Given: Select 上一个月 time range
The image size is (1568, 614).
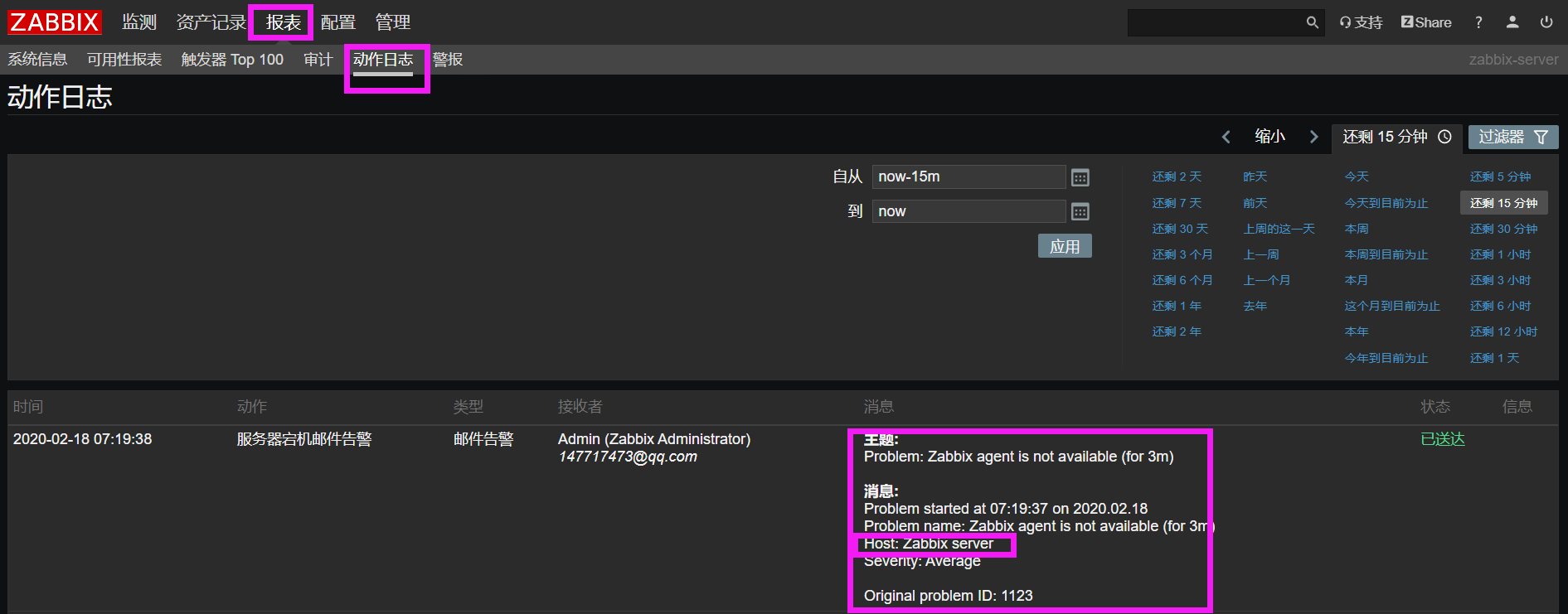Looking at the screenshot, I should click(x=1267, y=280).
